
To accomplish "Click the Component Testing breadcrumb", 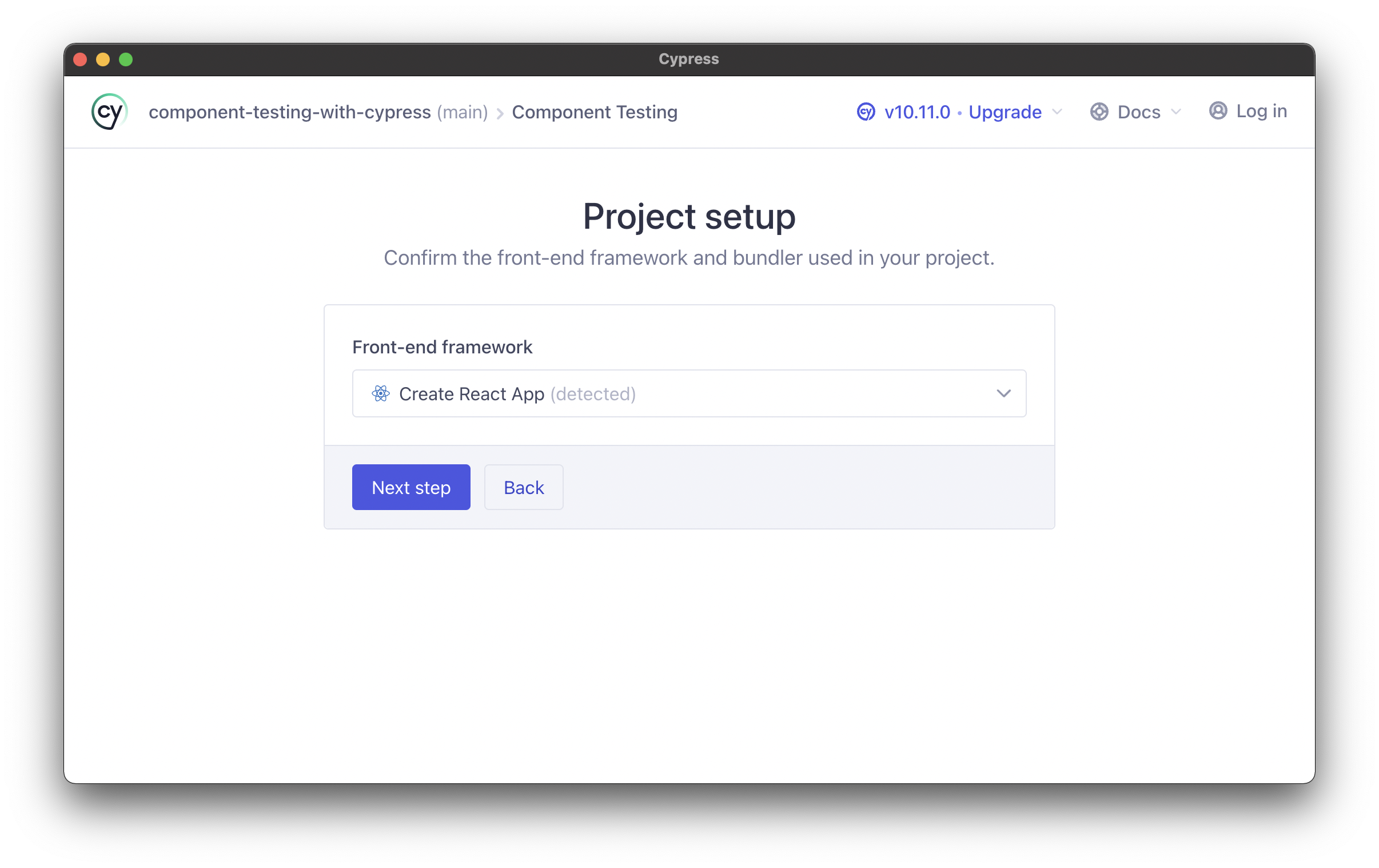I will 595,112.
